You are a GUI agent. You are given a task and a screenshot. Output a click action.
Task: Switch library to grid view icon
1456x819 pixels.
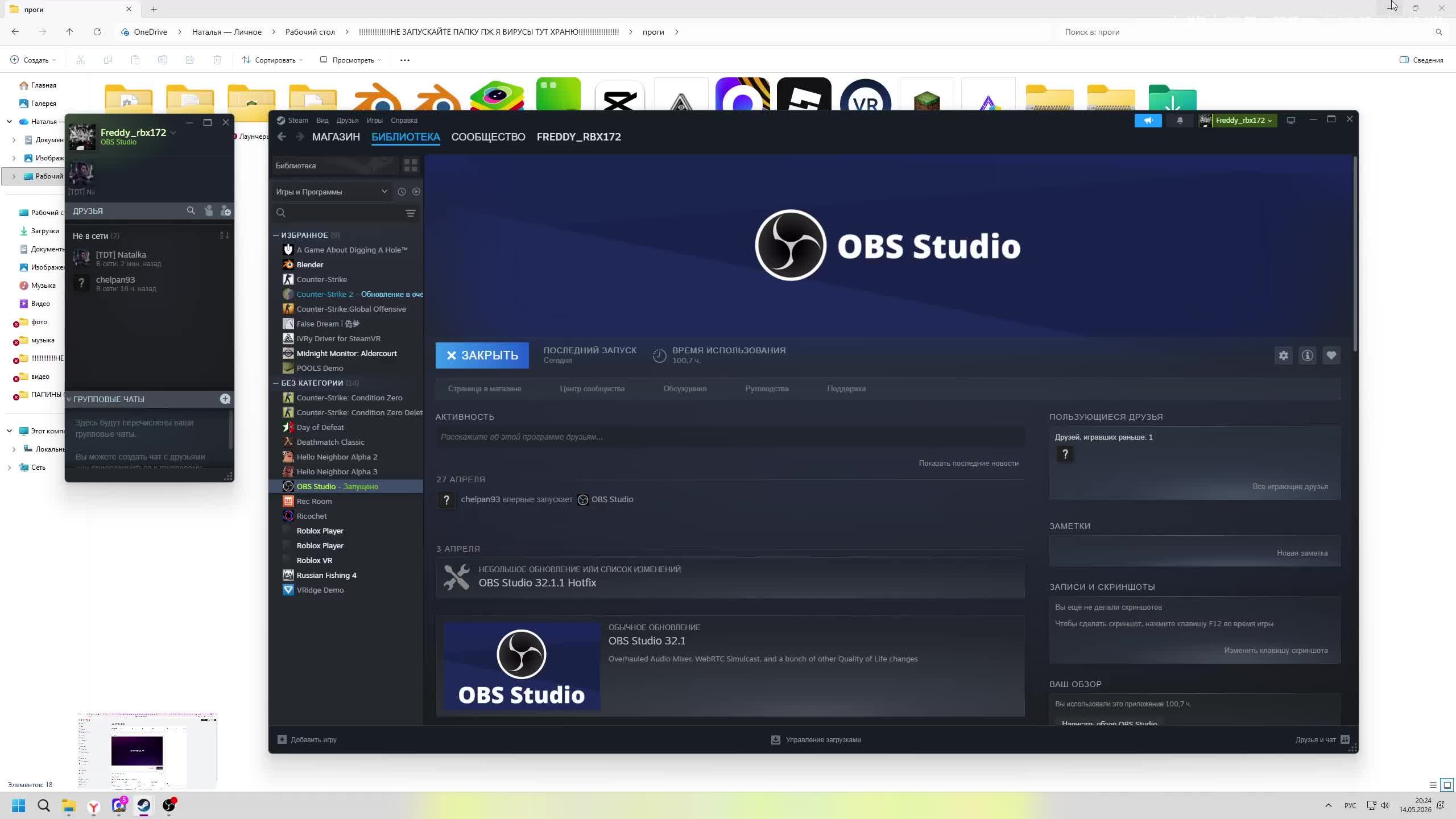coord(411,166)
